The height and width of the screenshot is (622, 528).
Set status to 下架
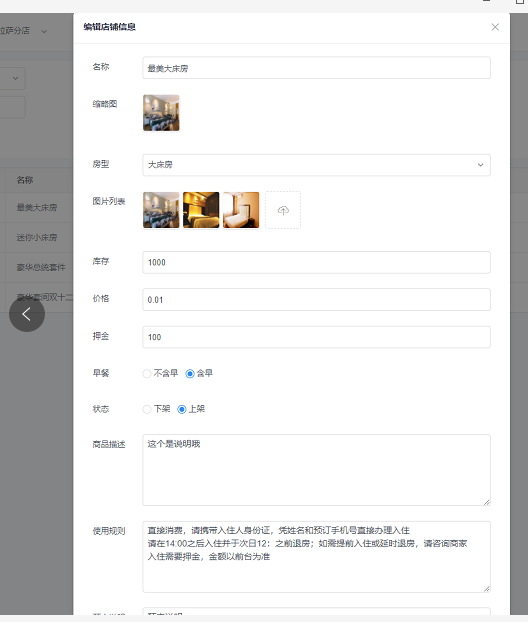pos(156,409)
